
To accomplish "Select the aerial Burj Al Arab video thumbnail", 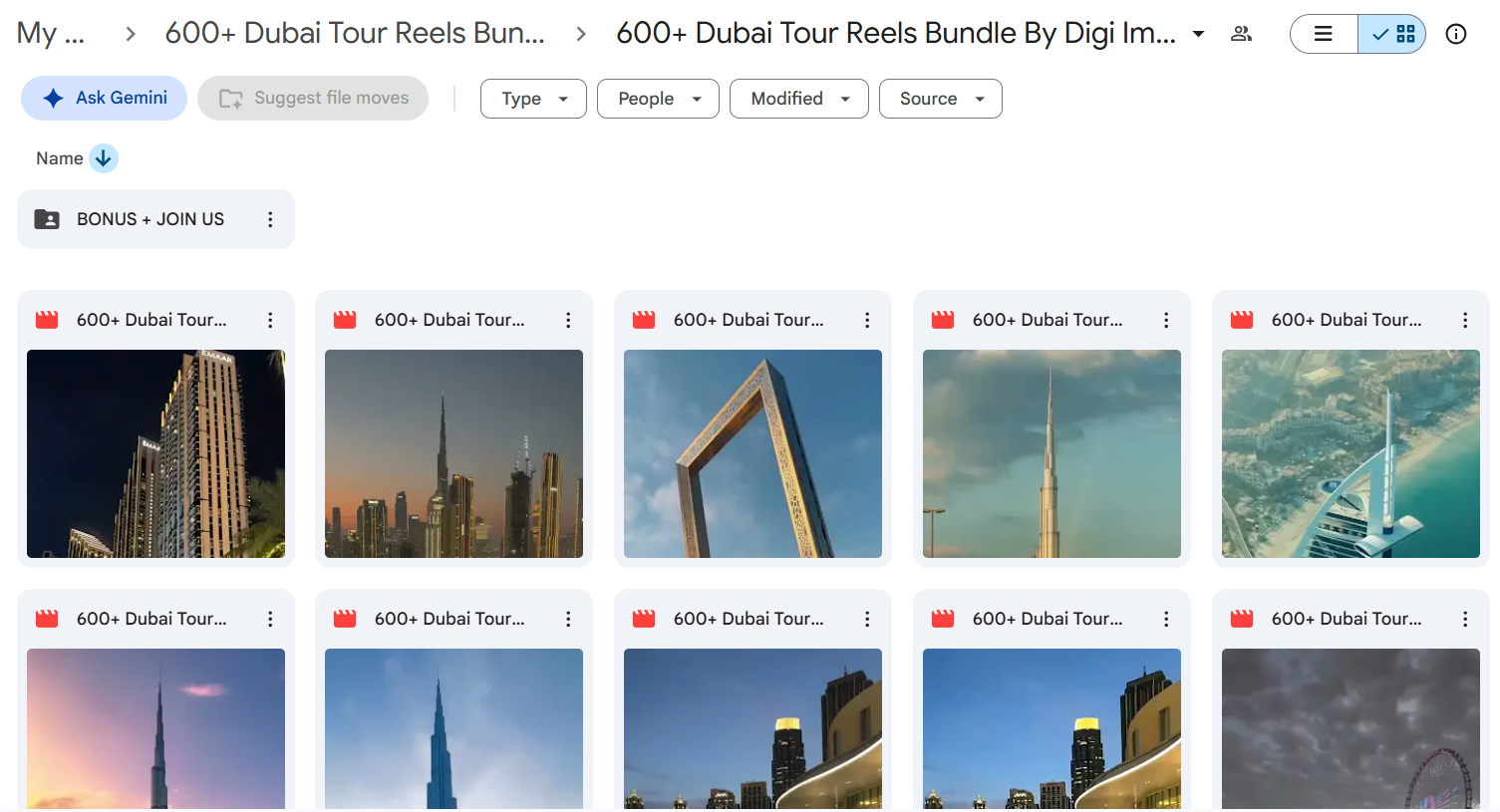I will pos(1350,453).
